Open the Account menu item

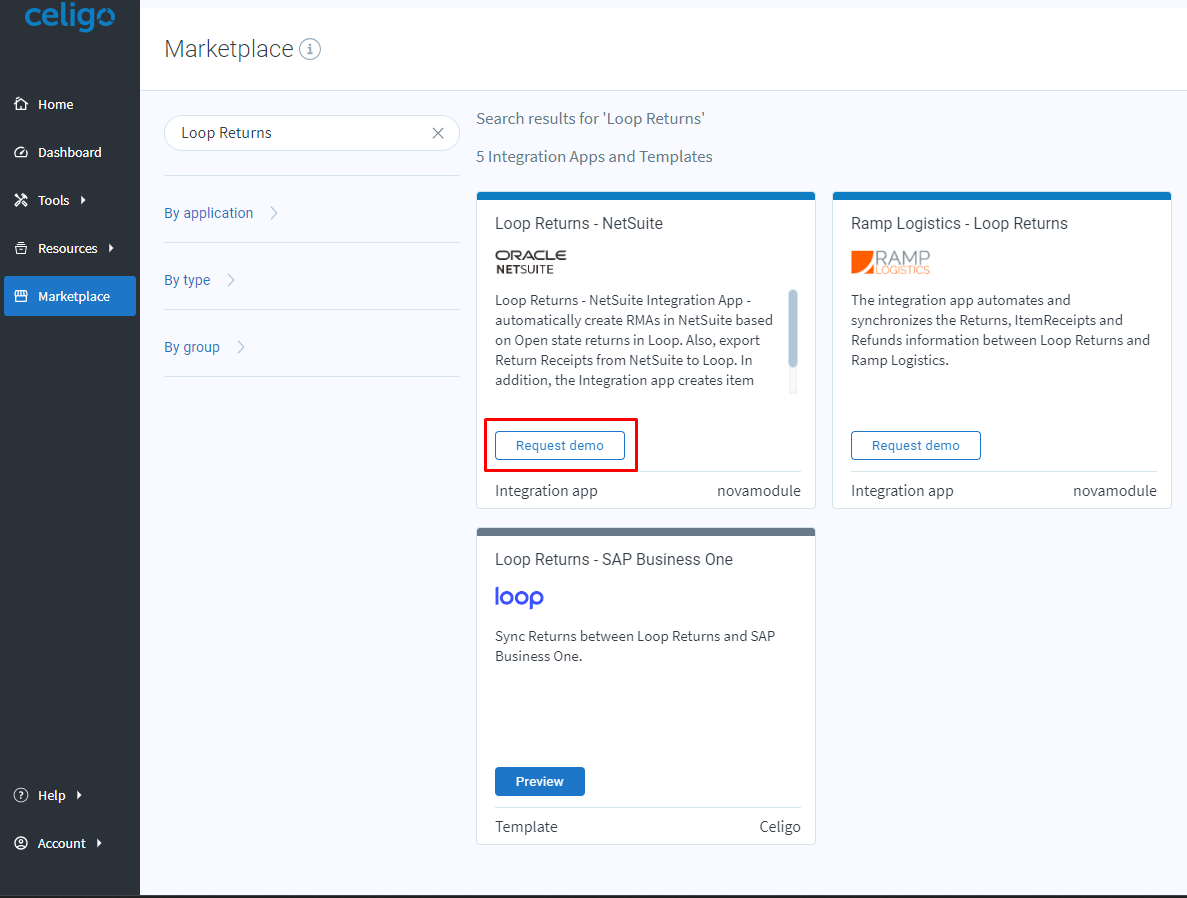tap(70, 843)
